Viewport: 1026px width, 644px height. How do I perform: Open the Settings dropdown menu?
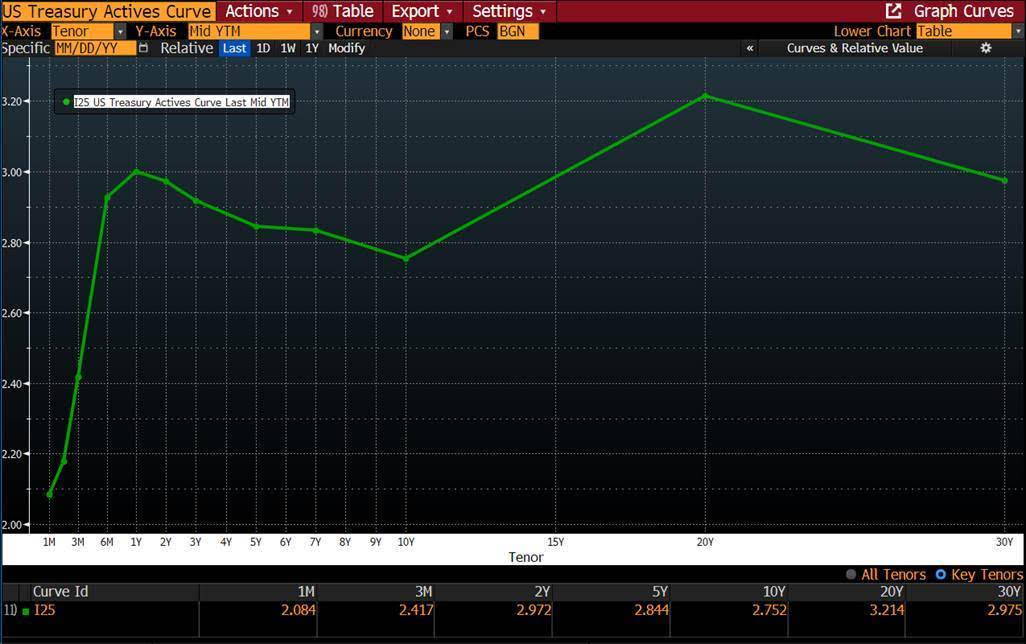pos(509,11)
